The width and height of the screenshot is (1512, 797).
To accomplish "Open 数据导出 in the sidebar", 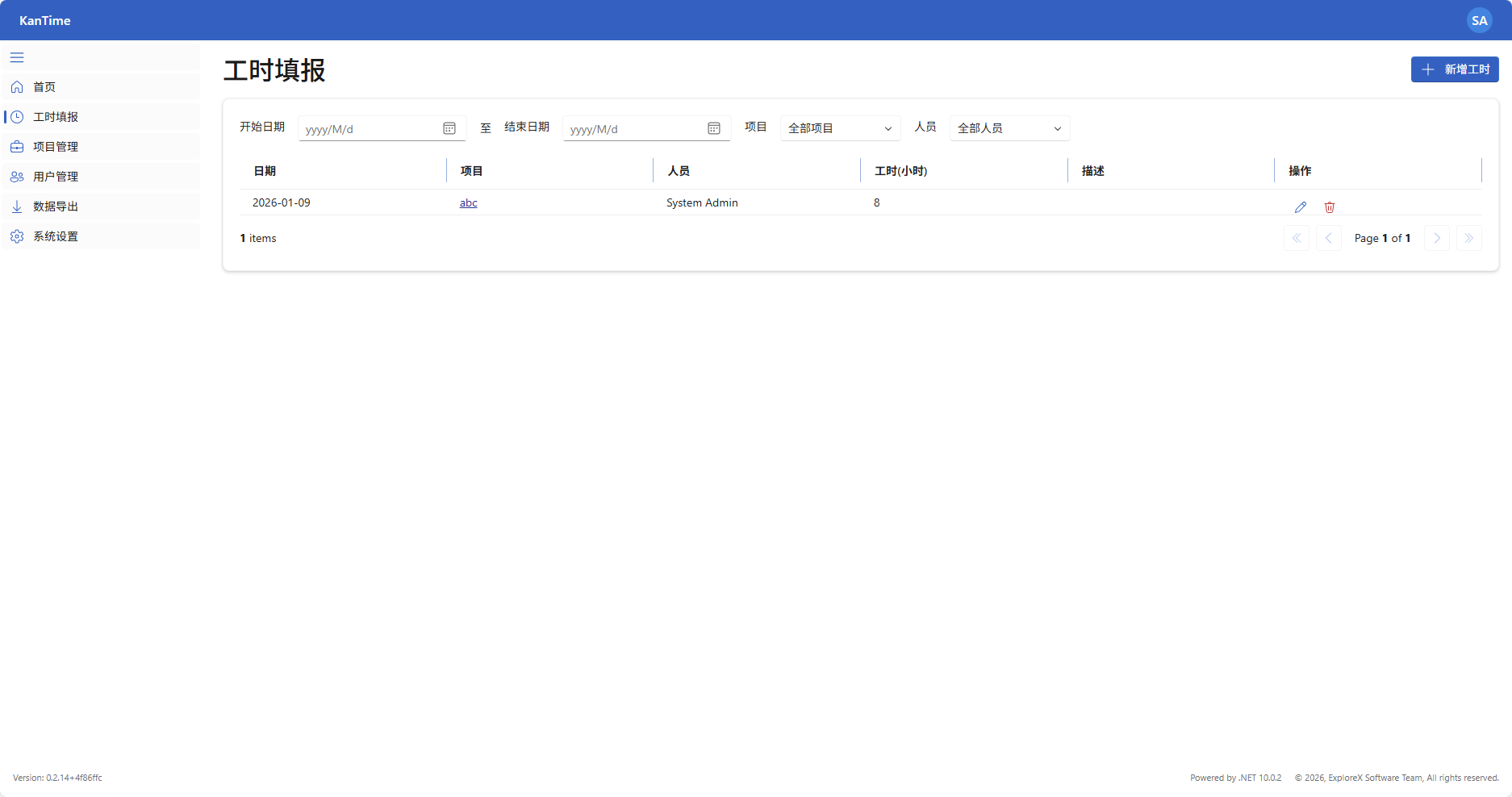I will (55, 207).
